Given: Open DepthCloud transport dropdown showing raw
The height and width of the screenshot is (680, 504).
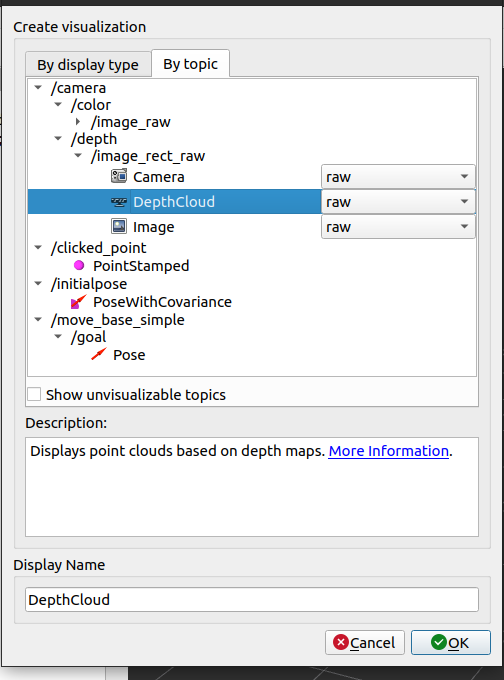Looking at the screenshot, I should 398,202.
